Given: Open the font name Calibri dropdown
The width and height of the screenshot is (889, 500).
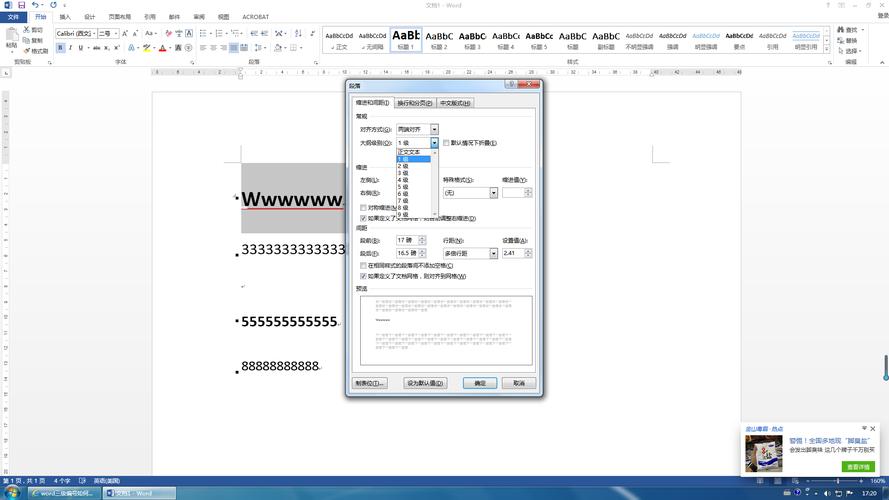Looking at the screenshot, I should pos(94,33).
